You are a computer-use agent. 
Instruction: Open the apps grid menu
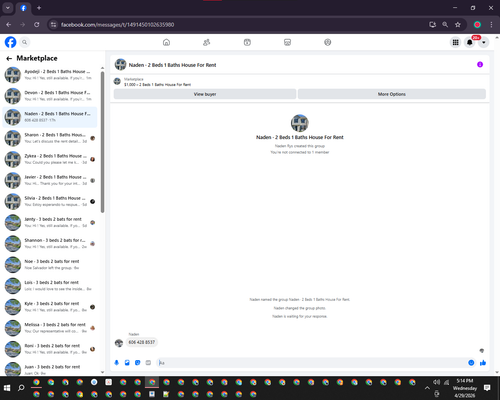[455, 42]
